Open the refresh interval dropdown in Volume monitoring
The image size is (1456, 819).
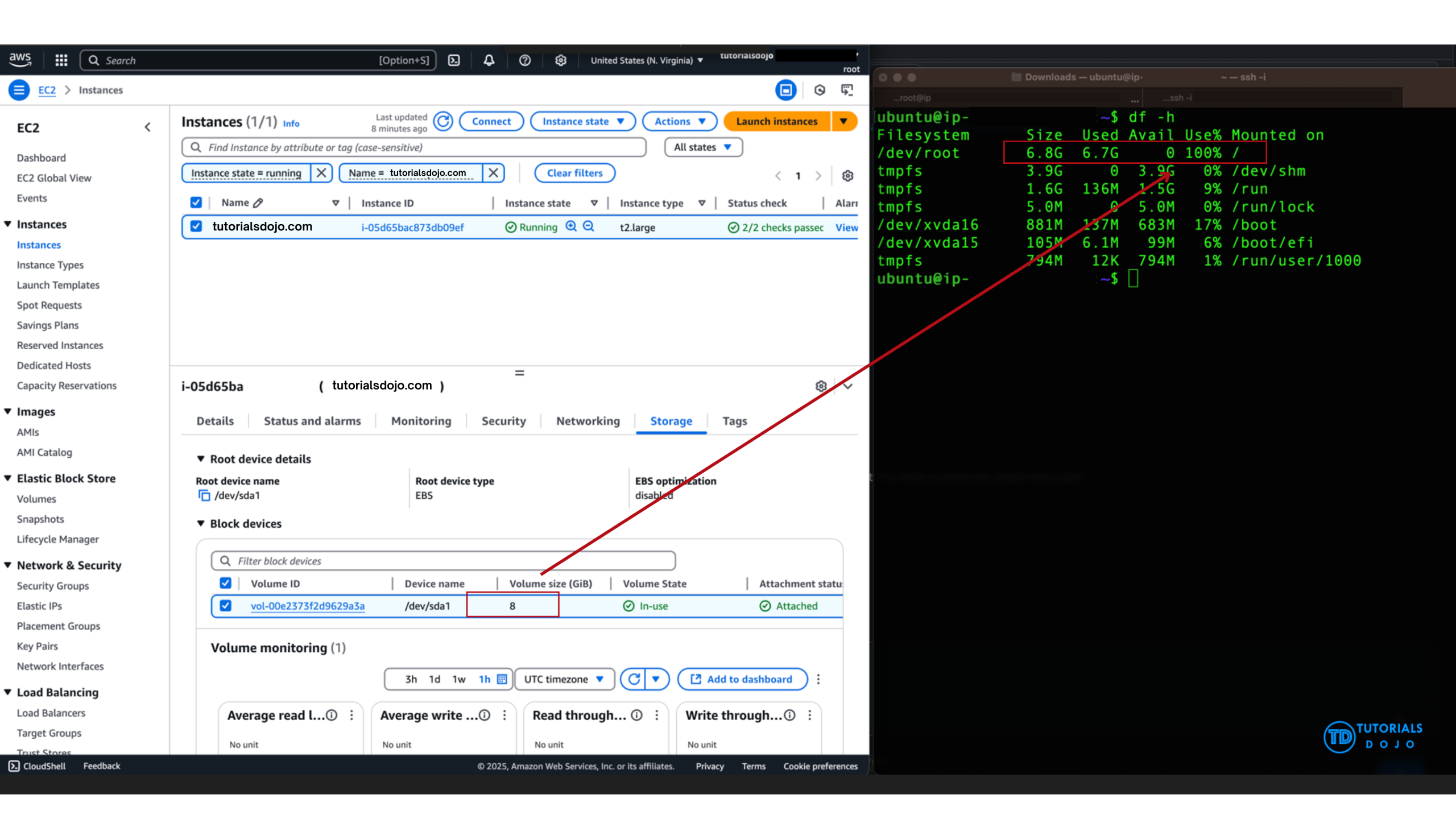tap(656, 679)
